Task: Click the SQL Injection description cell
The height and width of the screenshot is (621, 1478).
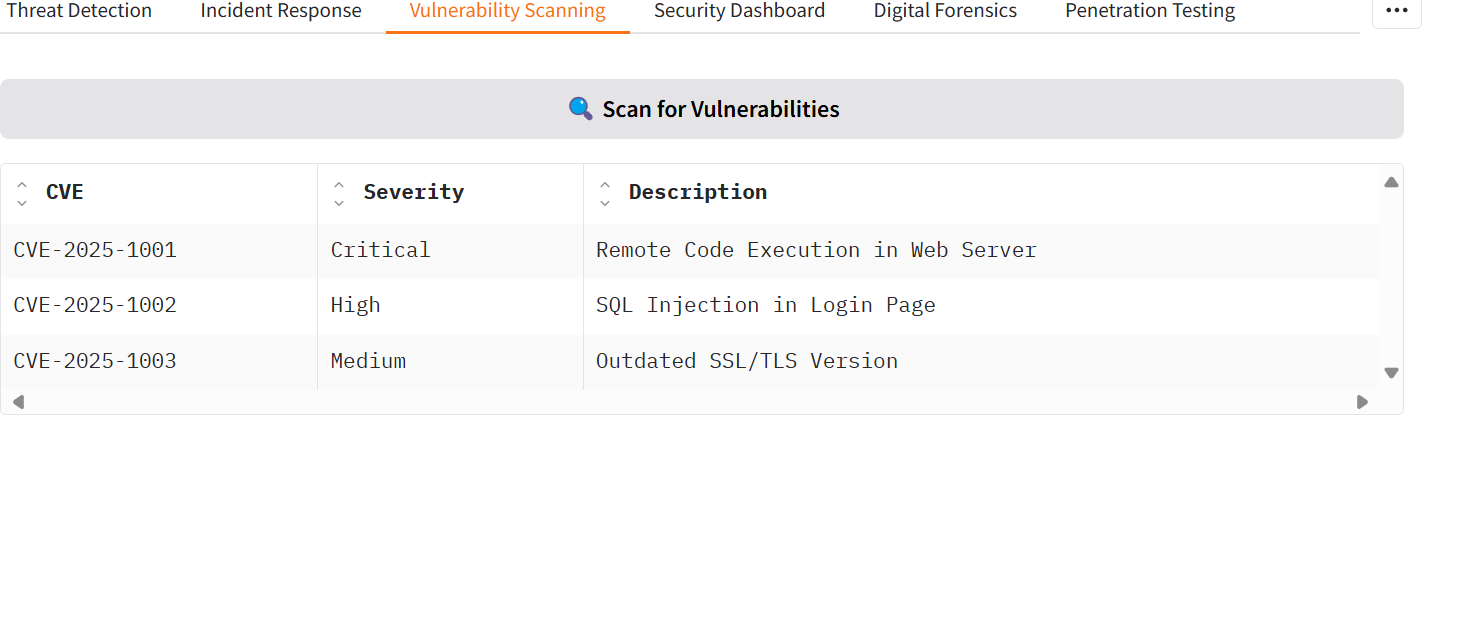Action: coord(765,306)
